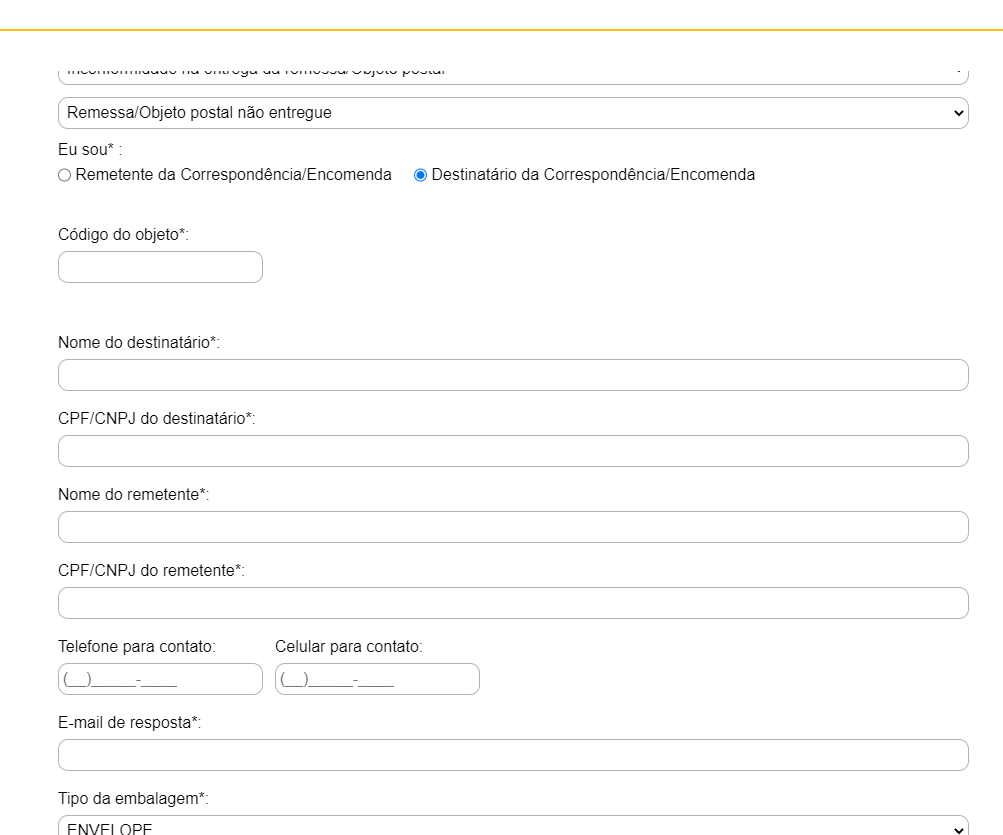Click the 'Tipo da embalagem*:' label
Viewport: 1003px width, 835px height.
(x=133, y=799)
